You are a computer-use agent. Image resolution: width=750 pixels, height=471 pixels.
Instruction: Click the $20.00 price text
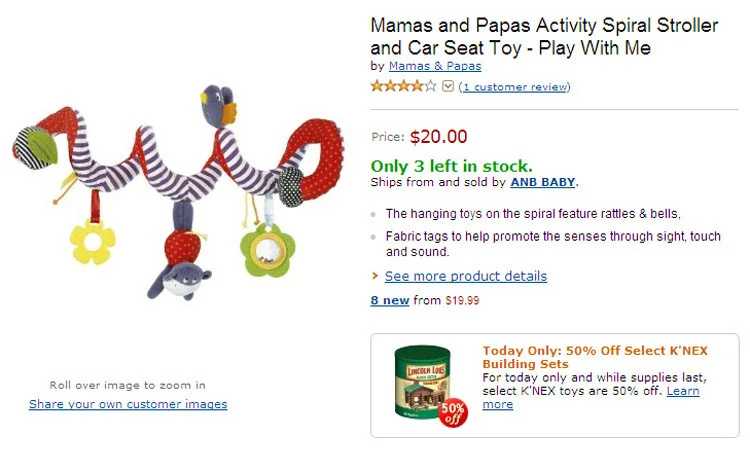pyautogui.click(x=439, y=137)
